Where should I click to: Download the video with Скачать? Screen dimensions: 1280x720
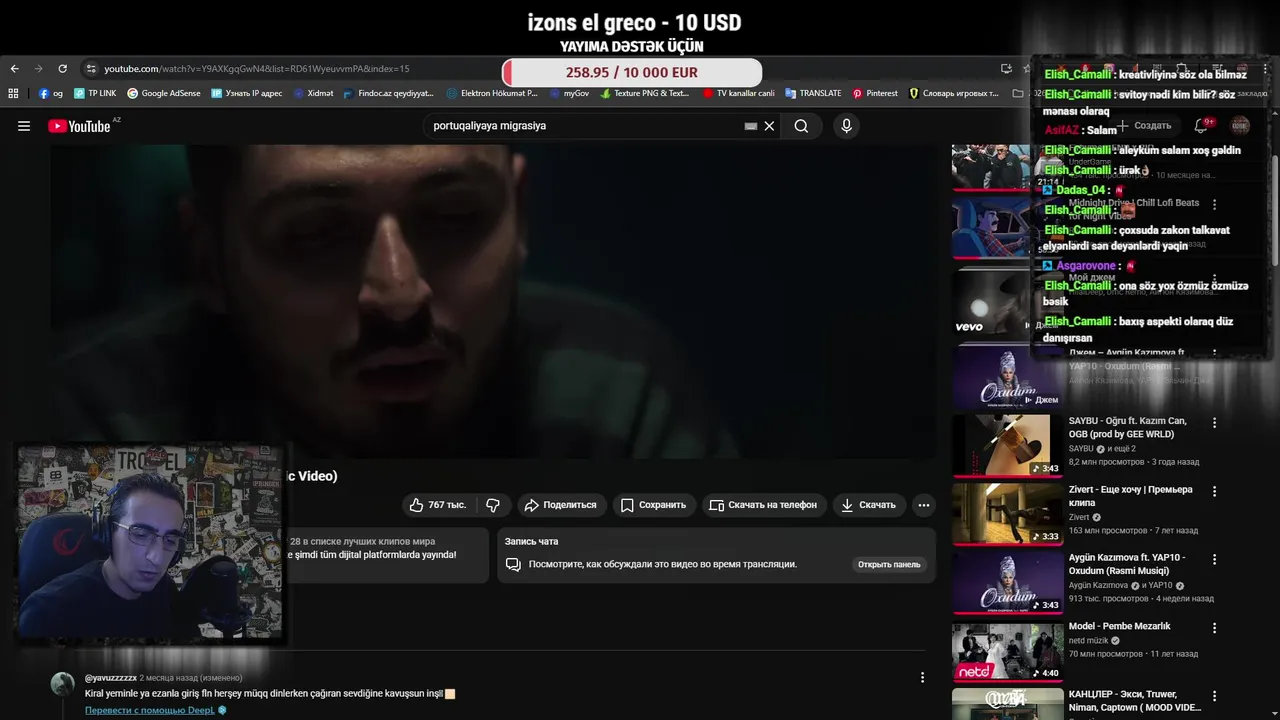868,505
